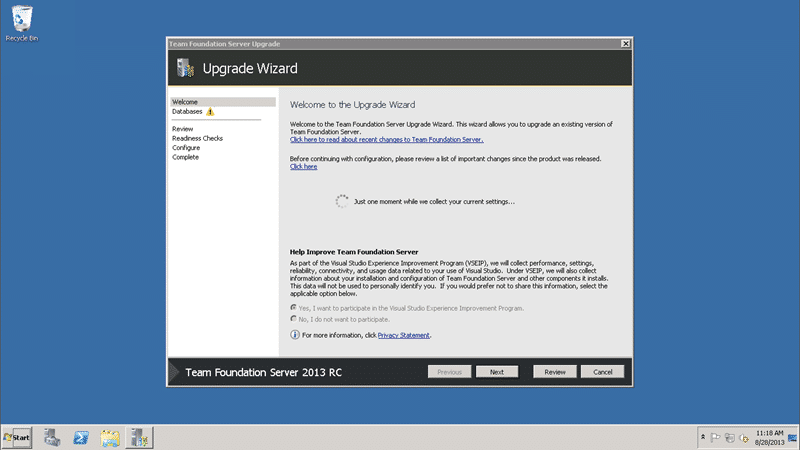Select No, I do not want to participate

tap(293, 319)
